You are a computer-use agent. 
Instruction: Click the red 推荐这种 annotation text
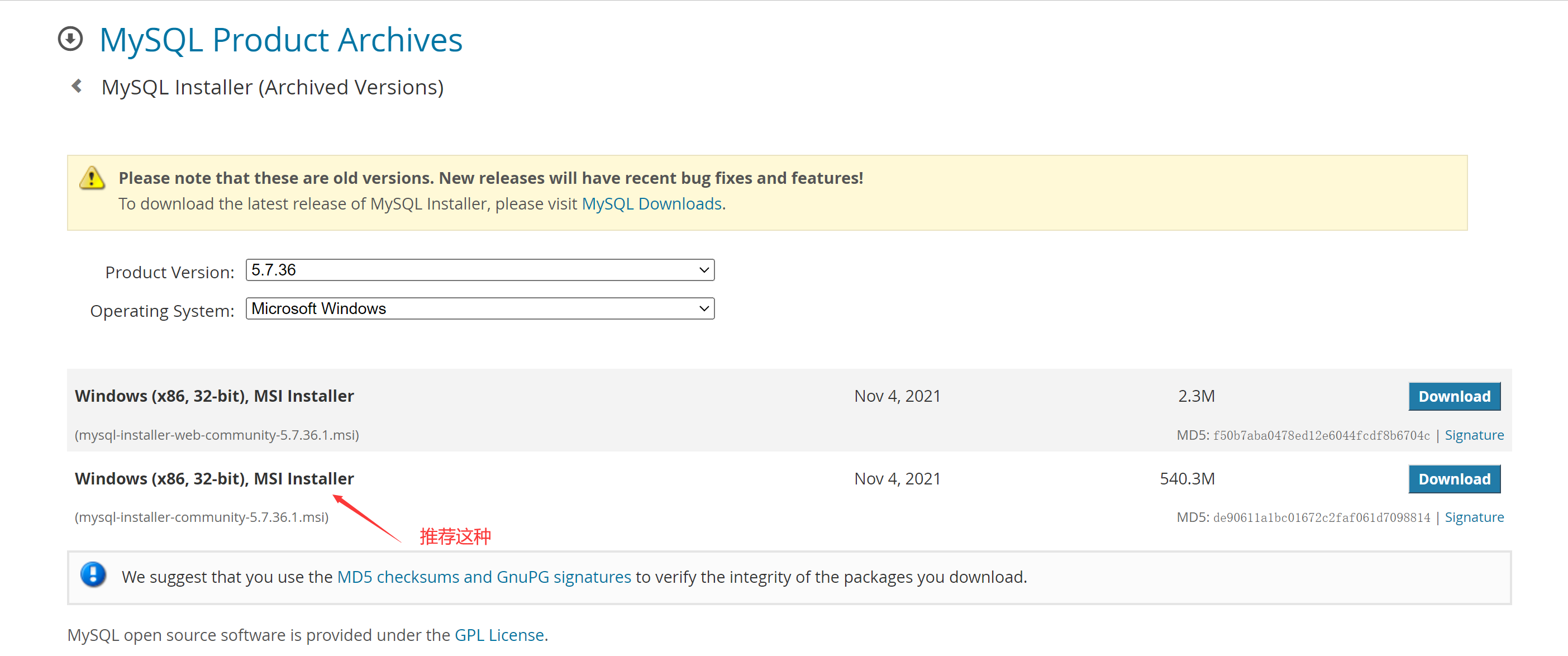(455, 536)
